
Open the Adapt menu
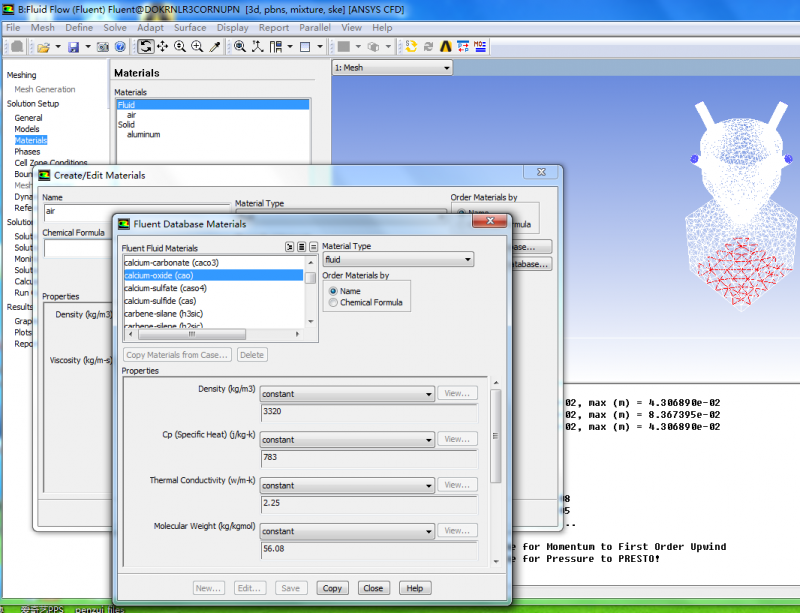coord(150,28)
